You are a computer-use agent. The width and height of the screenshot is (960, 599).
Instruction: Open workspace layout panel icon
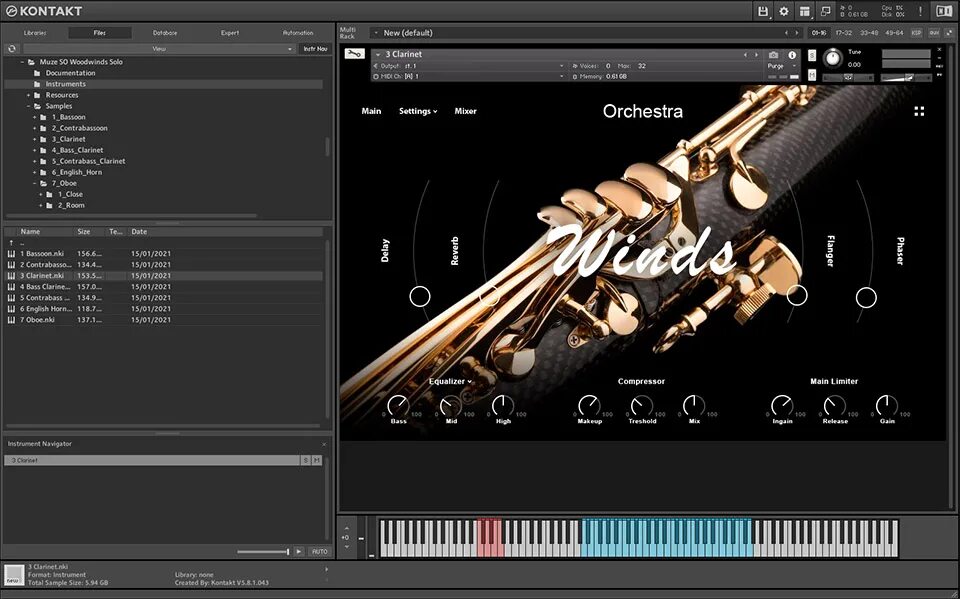[804, 11]
